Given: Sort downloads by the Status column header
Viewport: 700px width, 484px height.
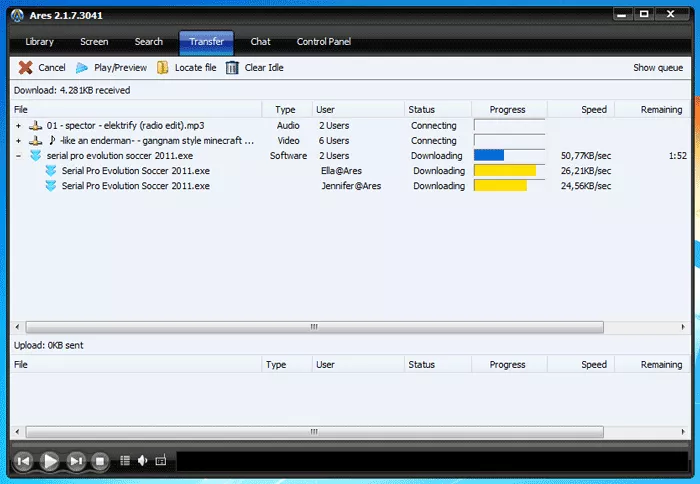Looking at the screenshot, I should click(x=438, y=109).
